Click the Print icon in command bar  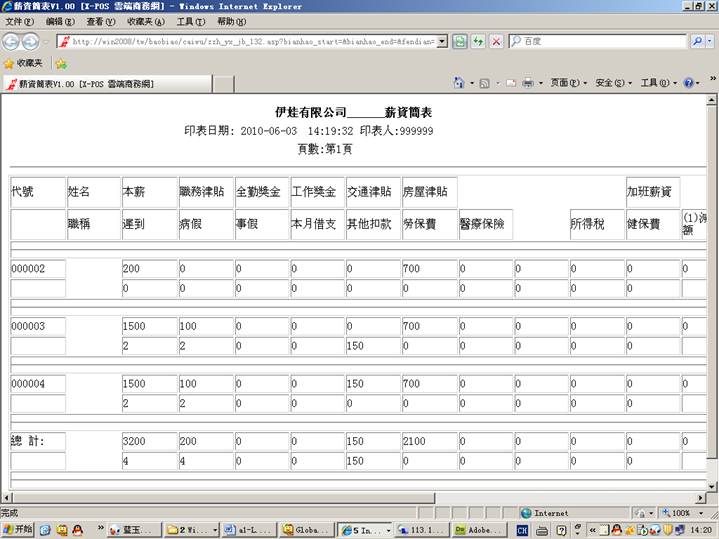[527, 83]
